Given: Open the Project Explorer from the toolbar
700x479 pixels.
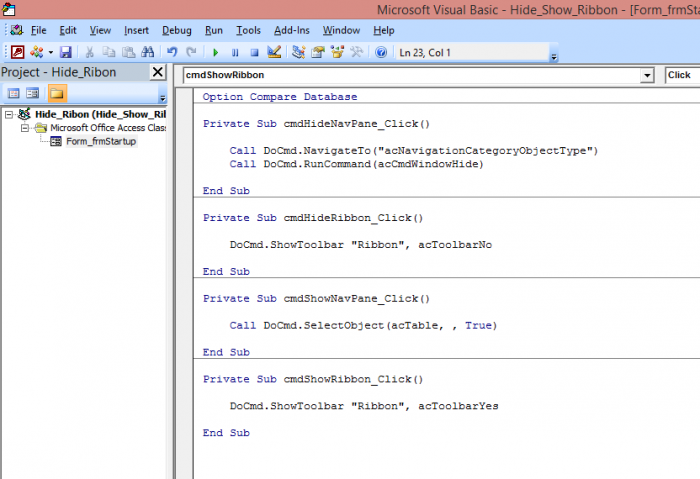Looking at the screenshot, I should point(299,51).
